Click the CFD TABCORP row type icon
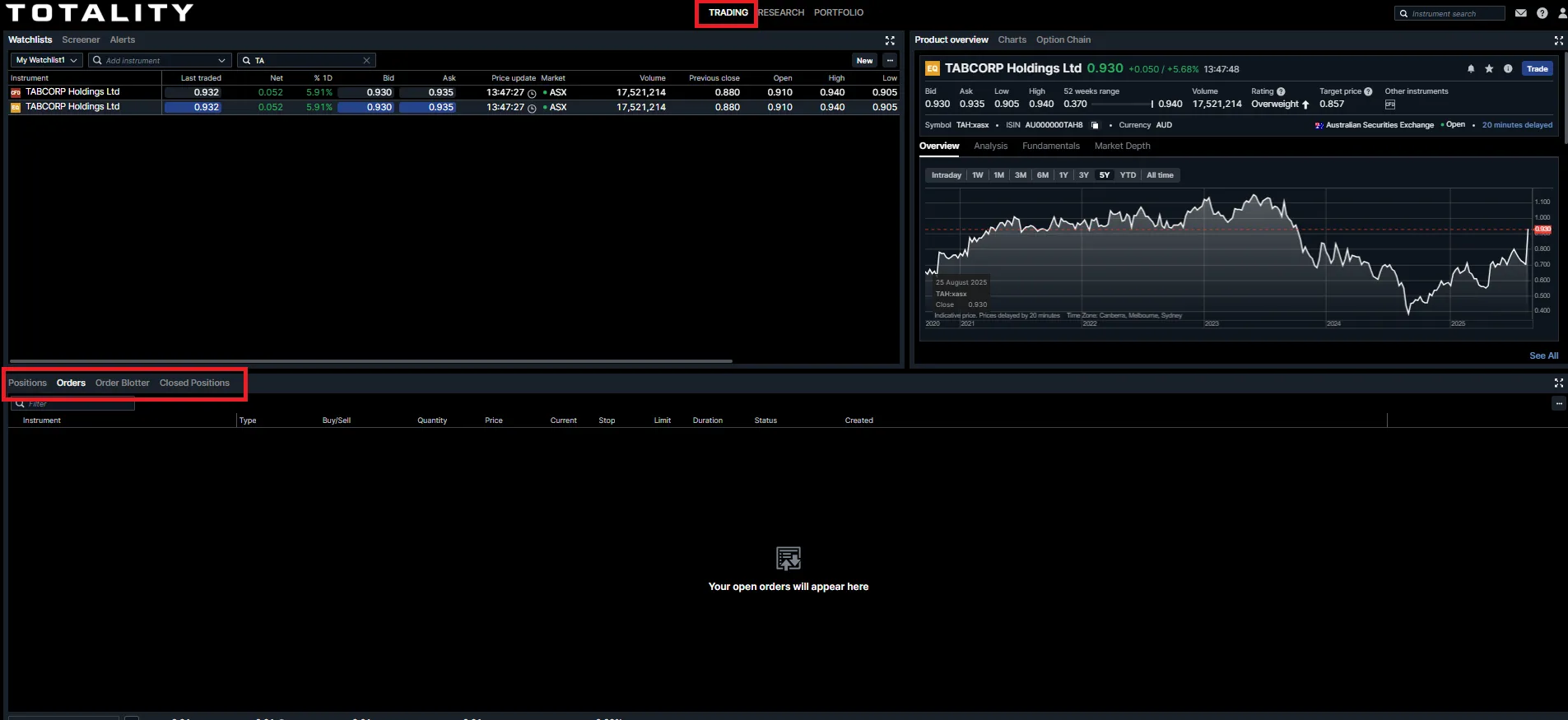The height and width of the screenshot is (720, 1568). [x=16, y=92]
